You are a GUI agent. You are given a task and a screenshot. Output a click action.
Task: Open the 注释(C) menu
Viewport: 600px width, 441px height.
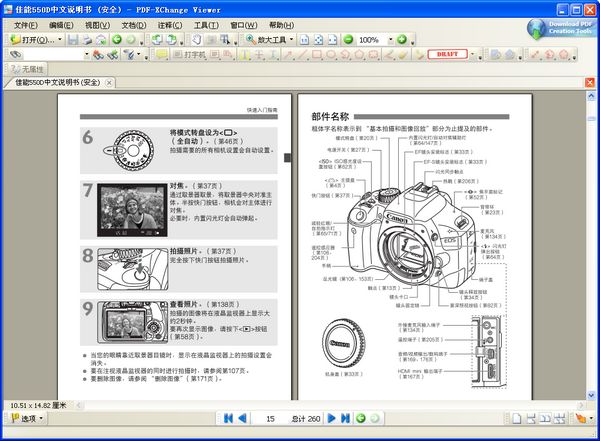(x=170, y=25)
